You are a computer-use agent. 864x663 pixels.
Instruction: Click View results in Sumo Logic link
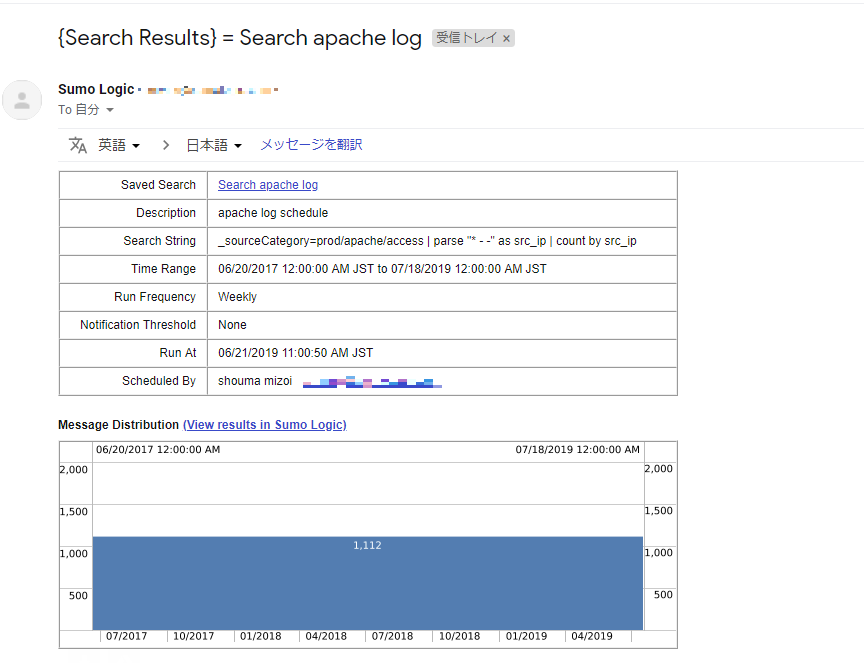point(264,424)
